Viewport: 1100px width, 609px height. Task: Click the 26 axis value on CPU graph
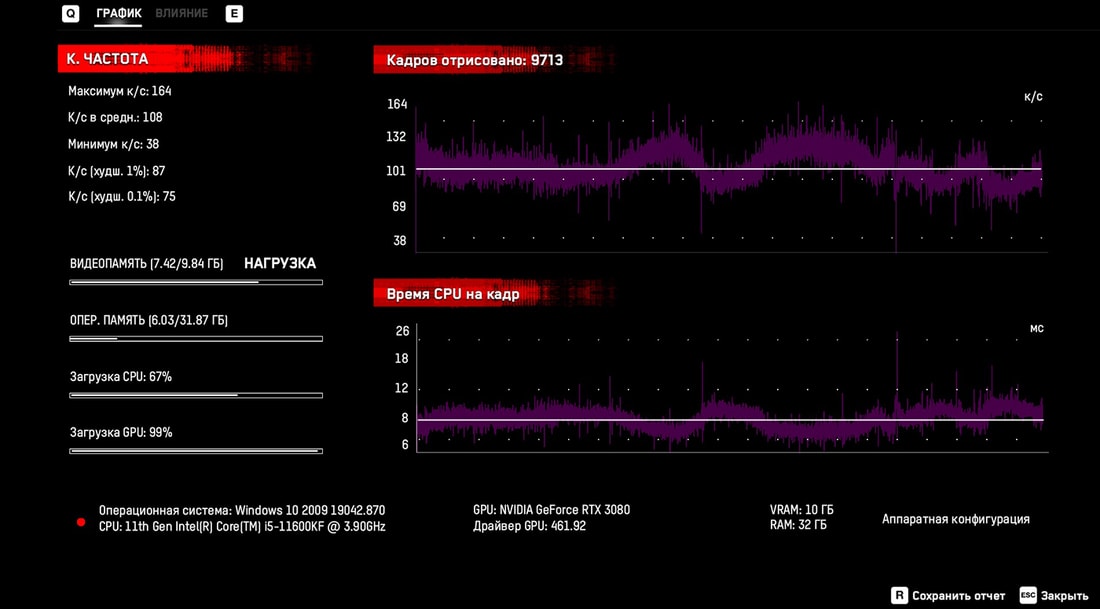click(x=403, y=331)
